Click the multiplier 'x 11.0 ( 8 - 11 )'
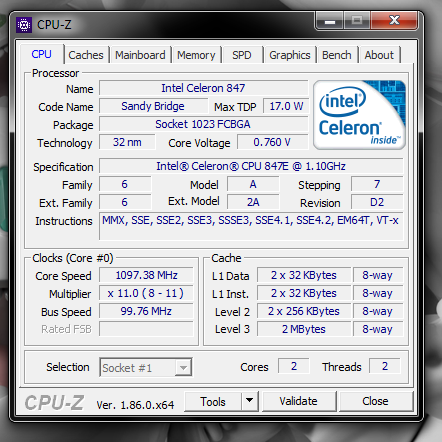This screenshot has height=442, width=442. pyautogui.click(x=146, y=293)
